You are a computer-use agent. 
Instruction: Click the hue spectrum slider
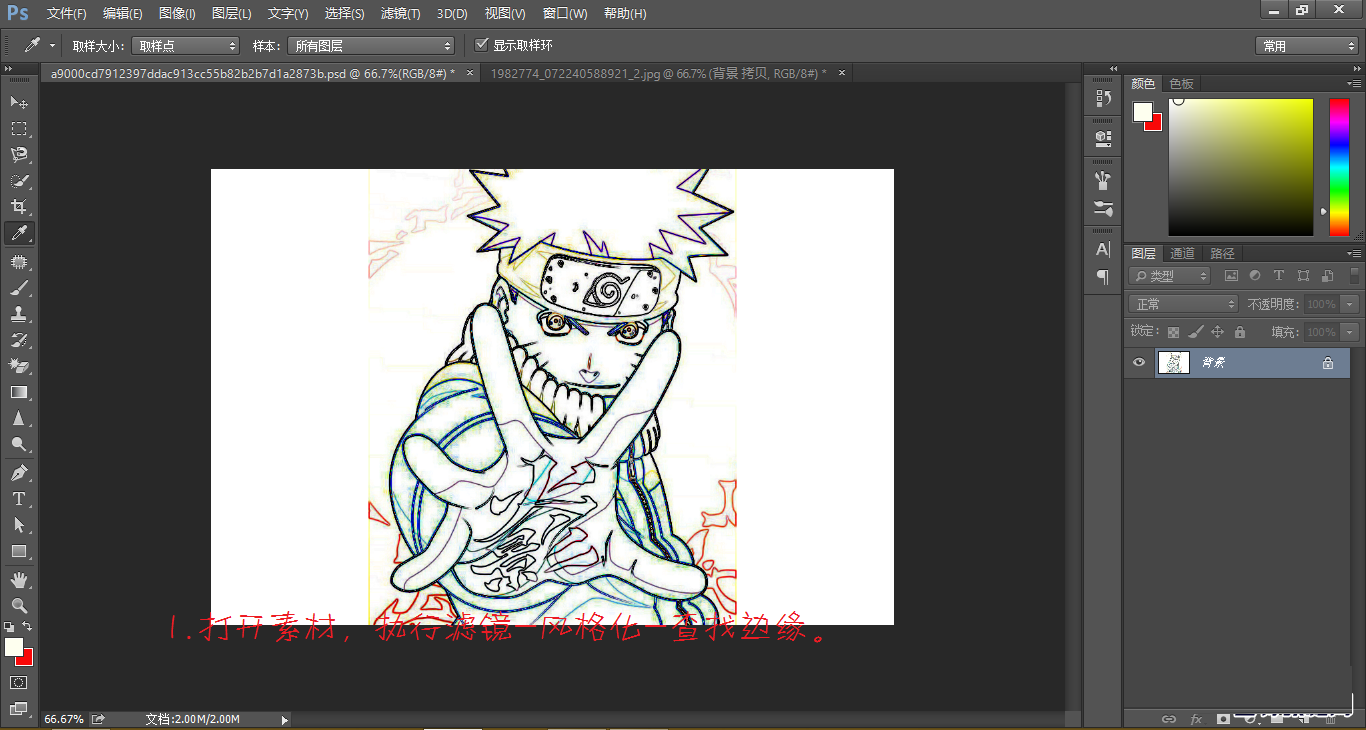1338,167
